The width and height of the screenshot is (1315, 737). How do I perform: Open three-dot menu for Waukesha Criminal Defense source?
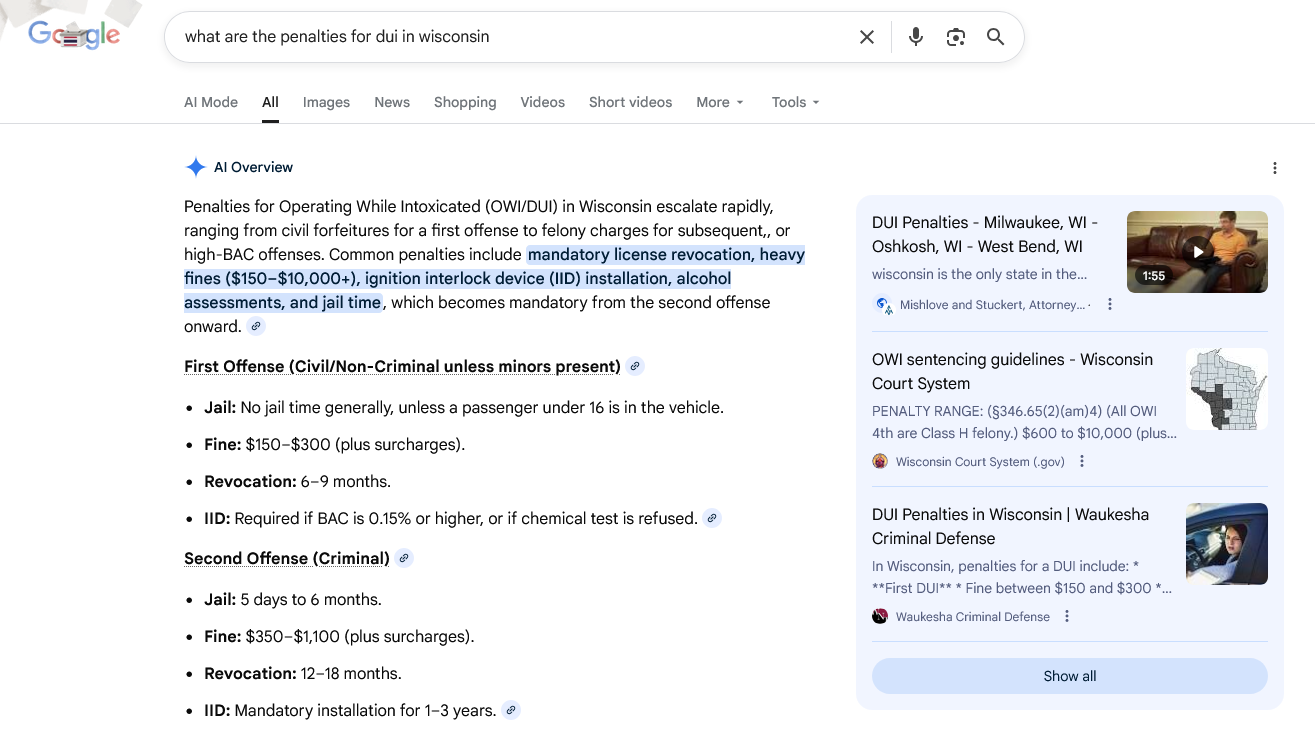1067,617
